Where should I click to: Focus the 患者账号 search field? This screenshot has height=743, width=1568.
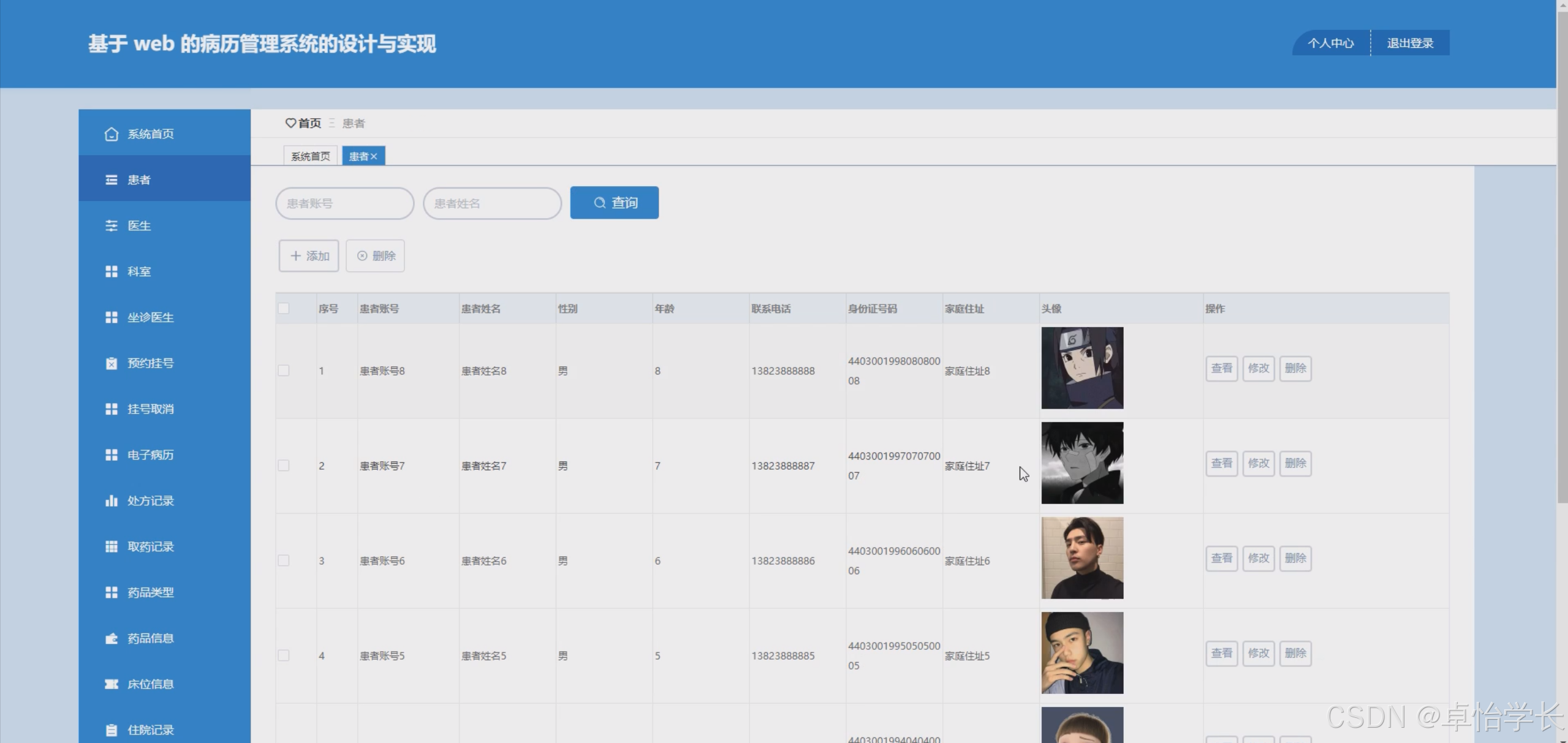tap(345, 203)
